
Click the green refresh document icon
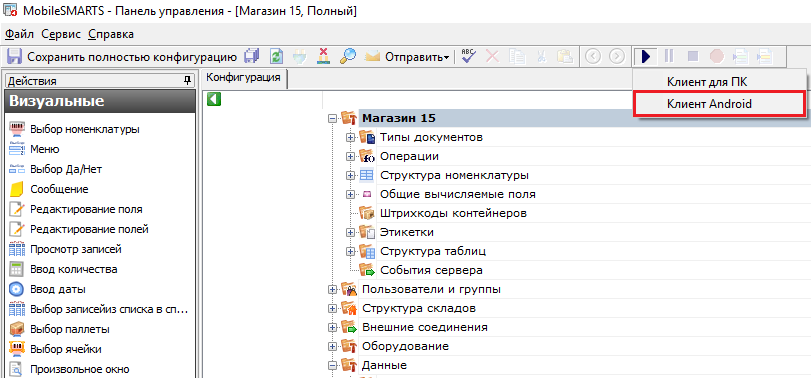[277, 56]
